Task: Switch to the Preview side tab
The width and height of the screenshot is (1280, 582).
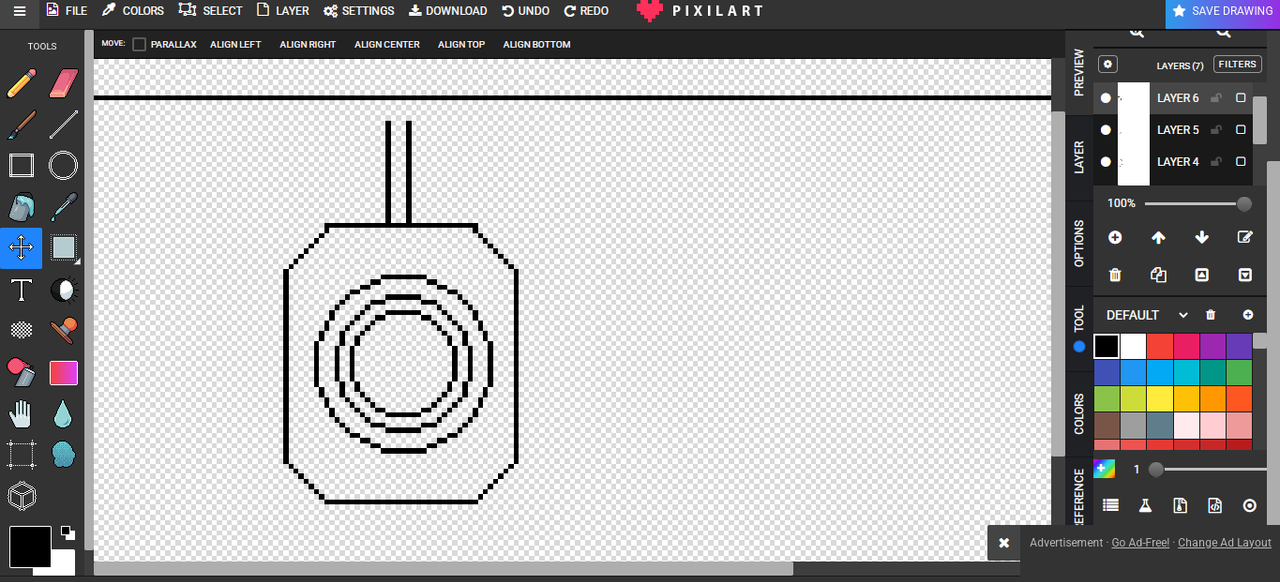Action: pyautogui.click(x=1078, y=72)
